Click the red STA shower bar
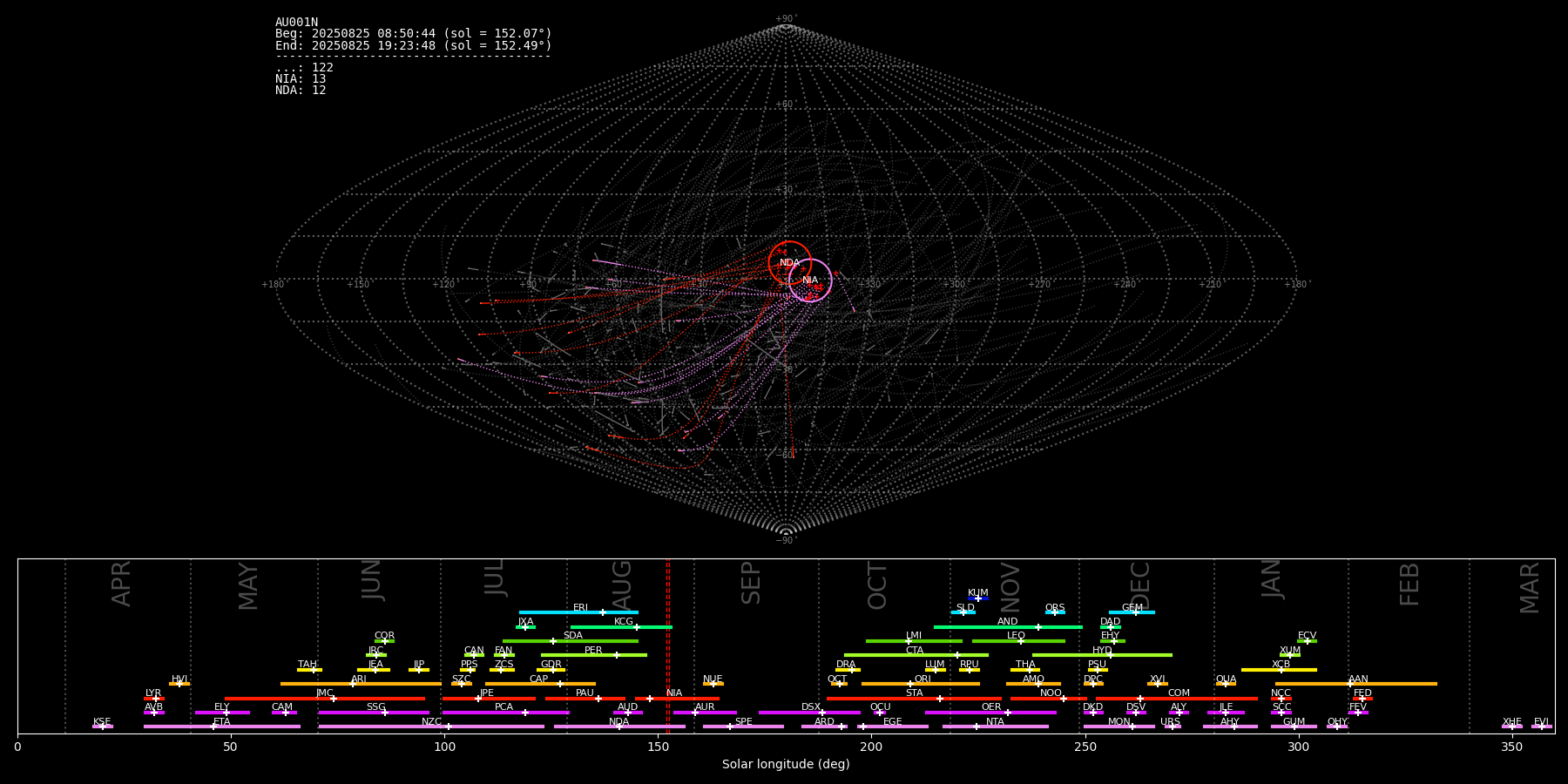This screenshot has width=1568, height=784. tap(915, 699)
